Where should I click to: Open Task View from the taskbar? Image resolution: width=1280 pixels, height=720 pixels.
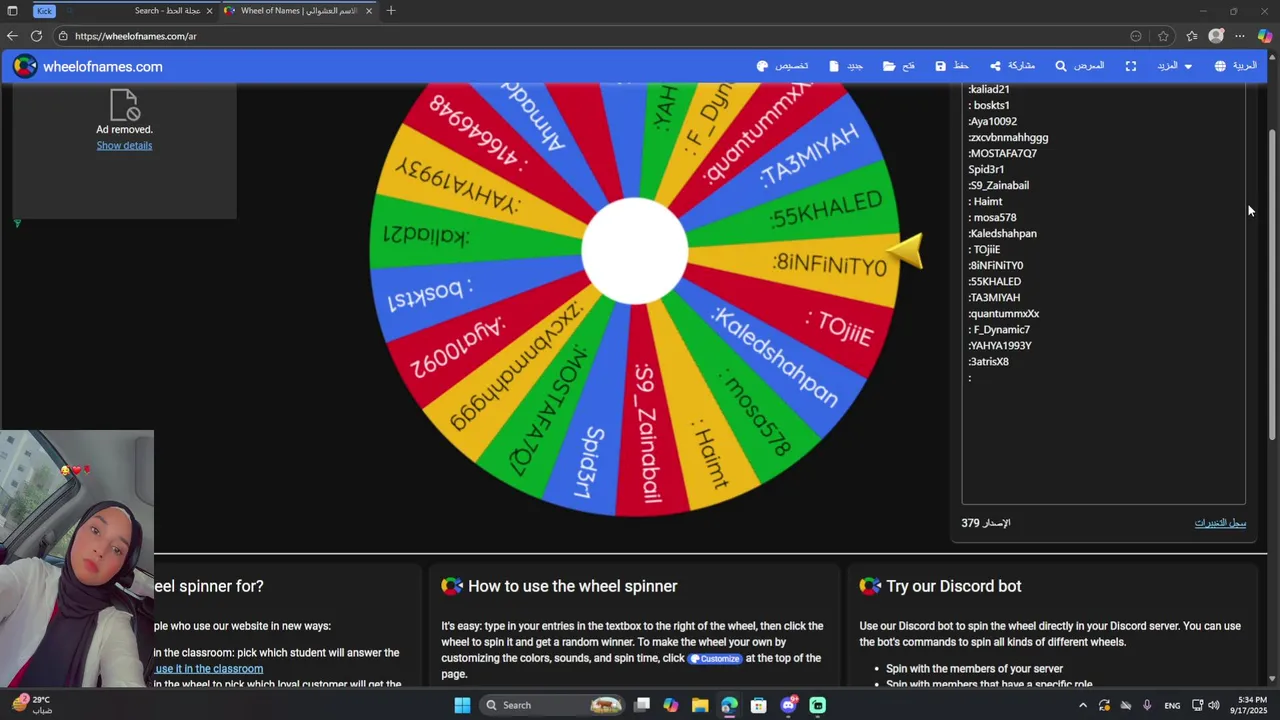pos(642,705)
